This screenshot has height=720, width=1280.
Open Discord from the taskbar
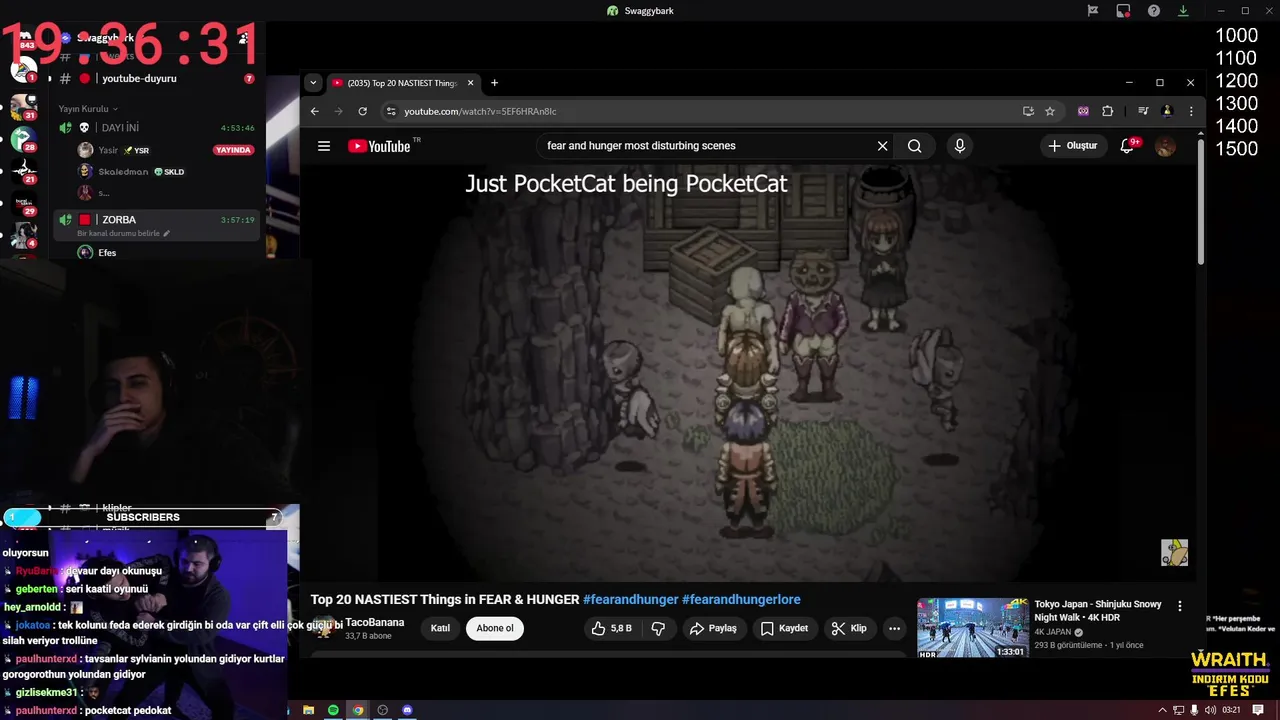[x=407, y=710]
